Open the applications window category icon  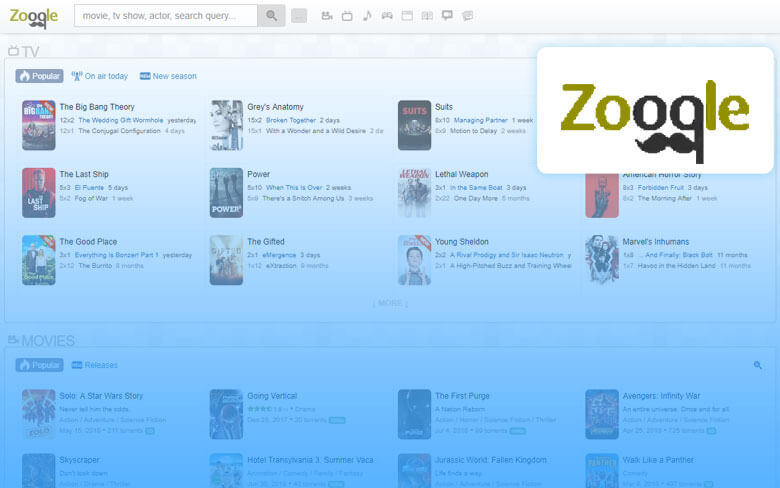[x=407, y=16]
